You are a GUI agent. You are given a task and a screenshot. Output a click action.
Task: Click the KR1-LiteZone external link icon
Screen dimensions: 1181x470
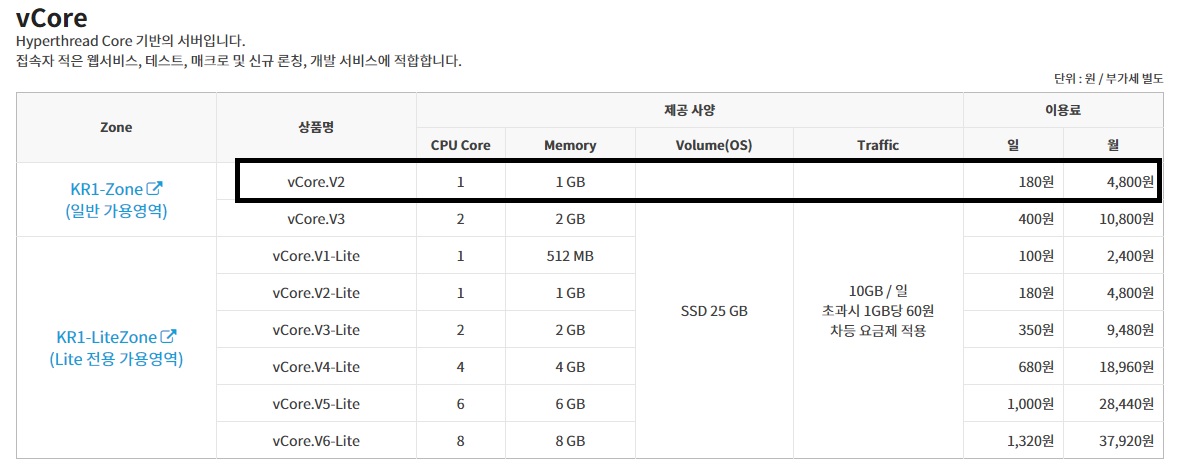click(169, 337)
